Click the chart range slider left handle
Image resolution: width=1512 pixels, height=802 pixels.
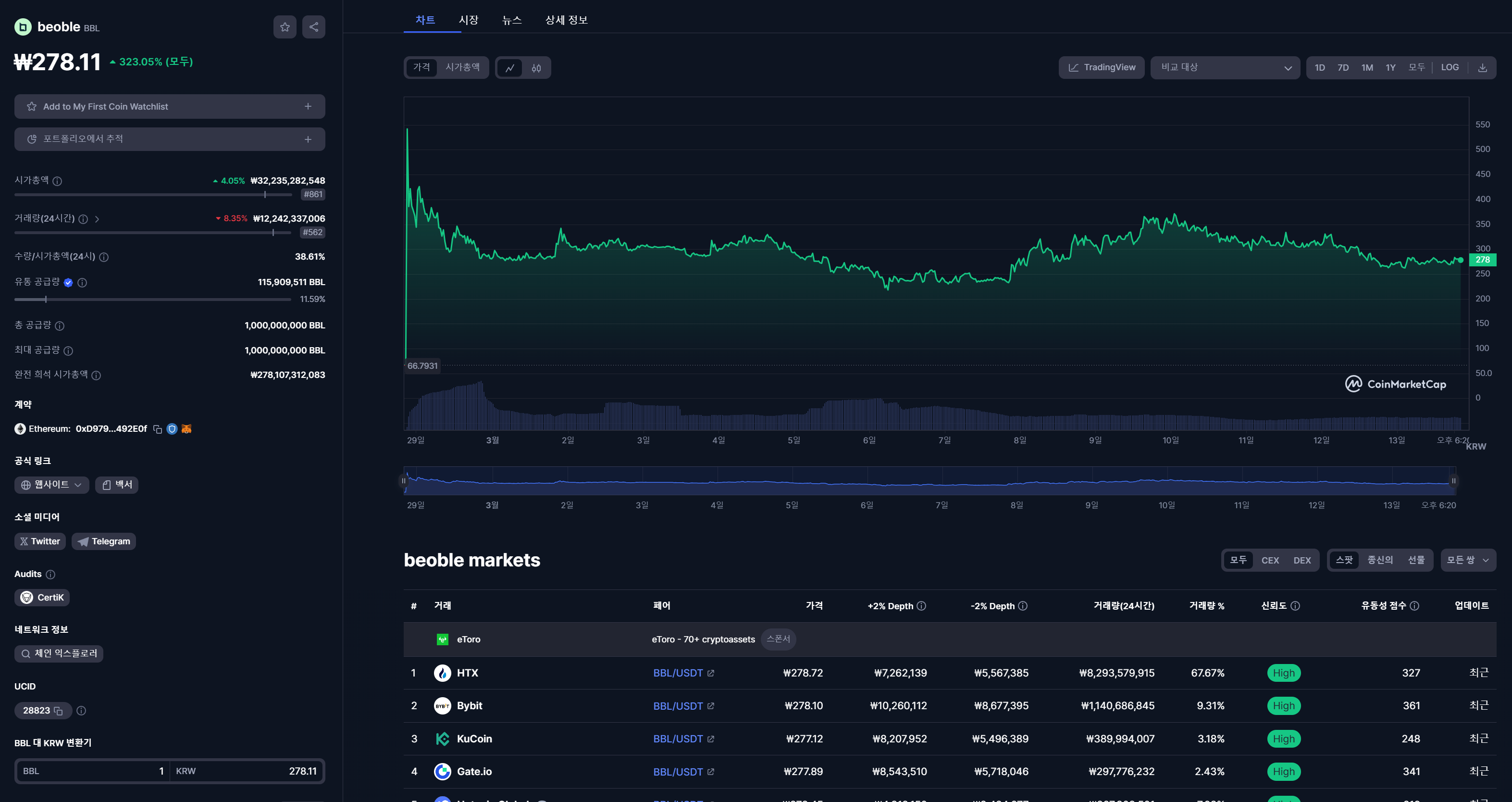404,481
